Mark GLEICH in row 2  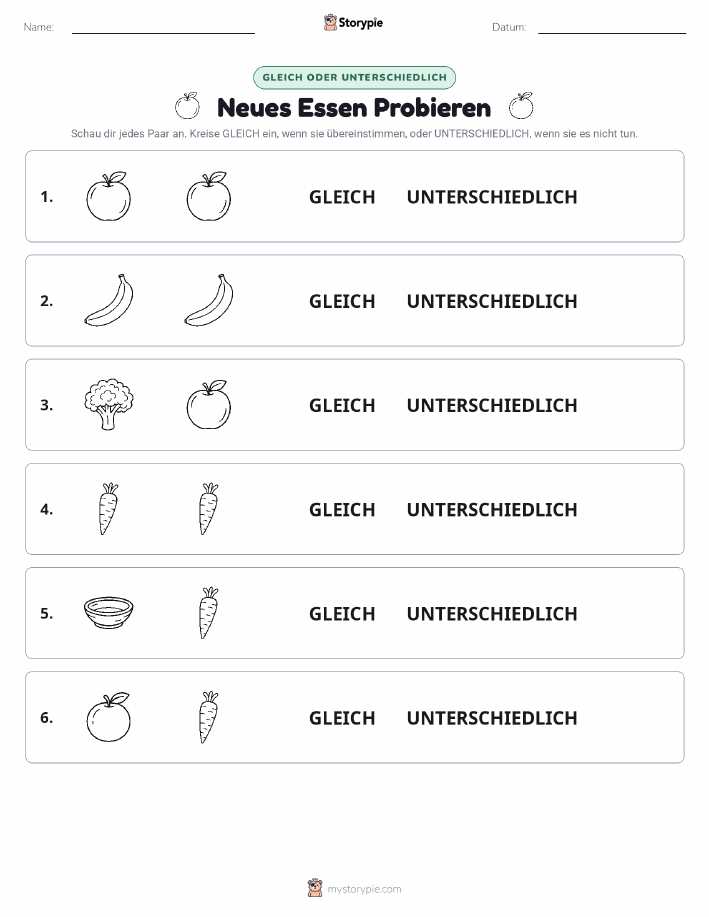pyautogui.click(x=342, y=301)
